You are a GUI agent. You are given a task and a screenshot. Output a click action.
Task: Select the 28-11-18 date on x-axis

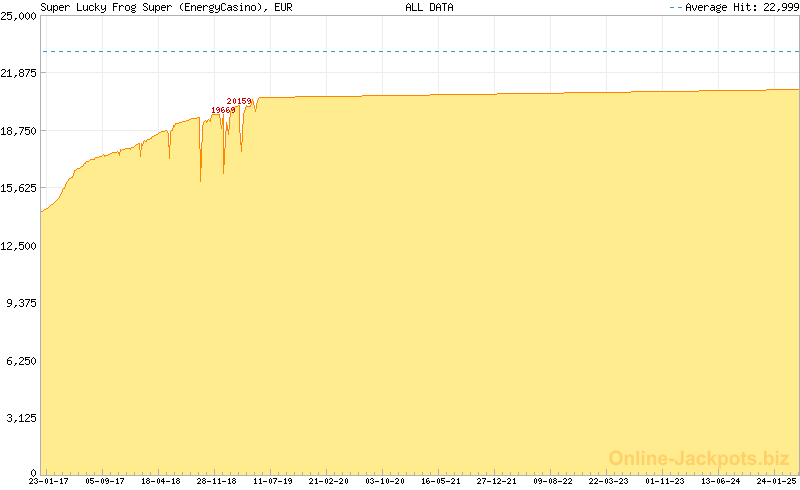(x=217, y=481)
